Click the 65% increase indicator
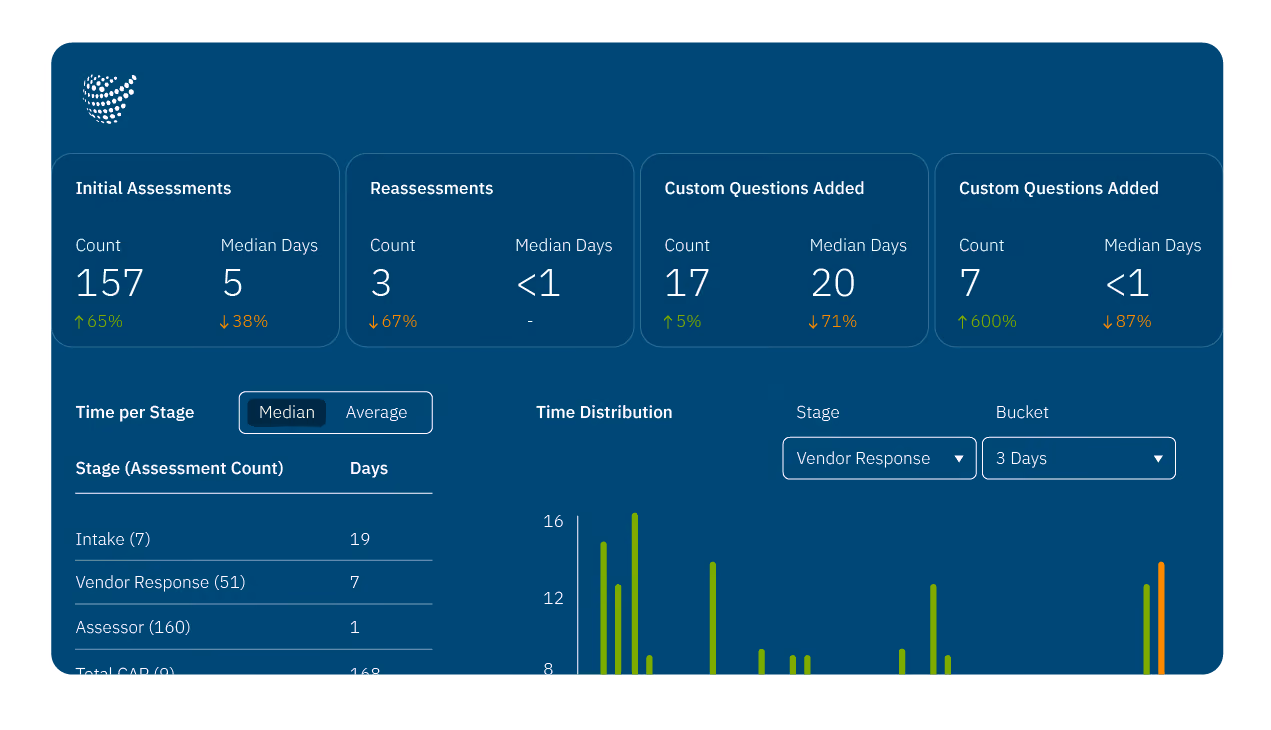Viewport: 1271px width, 730px height. (x=99, y=321)
